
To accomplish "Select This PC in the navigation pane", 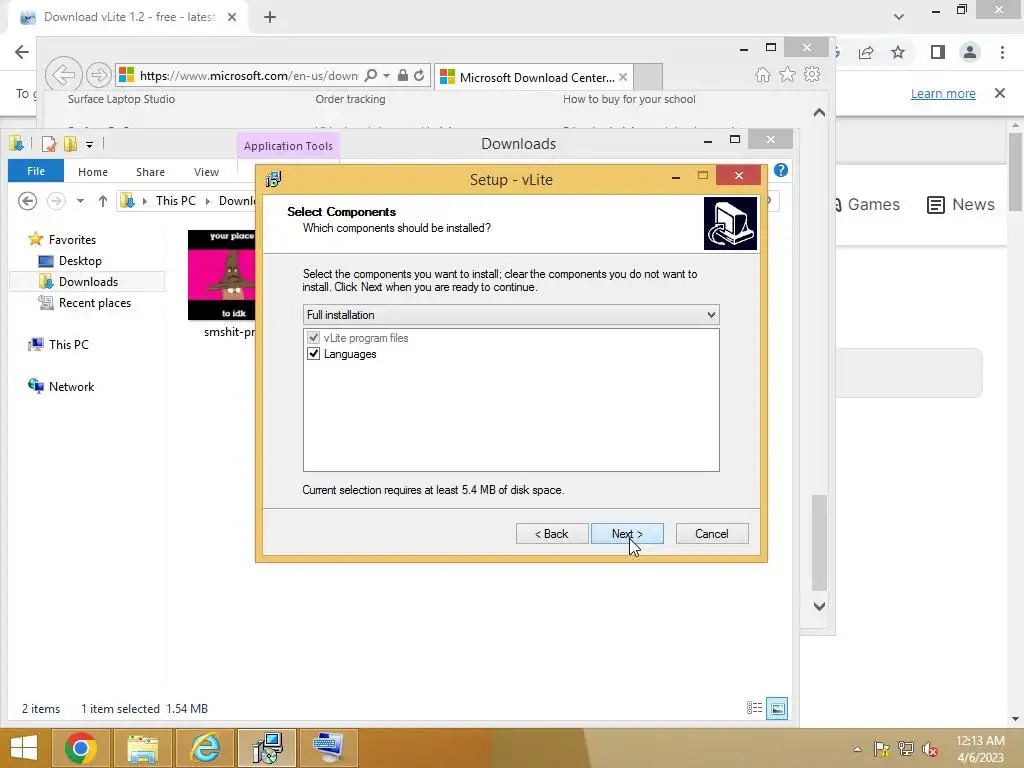I will pos(68,344).
